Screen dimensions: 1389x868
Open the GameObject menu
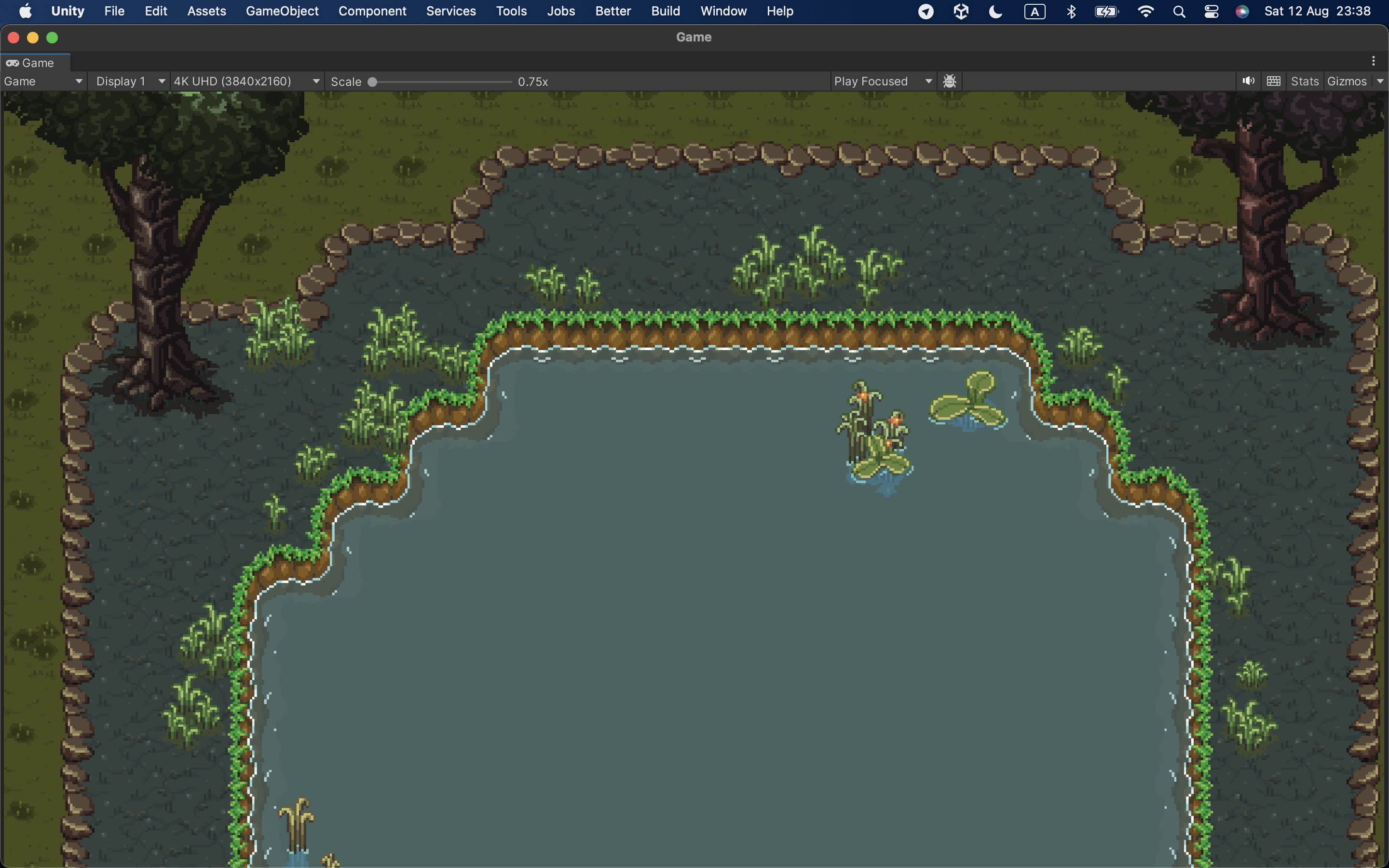282,11
